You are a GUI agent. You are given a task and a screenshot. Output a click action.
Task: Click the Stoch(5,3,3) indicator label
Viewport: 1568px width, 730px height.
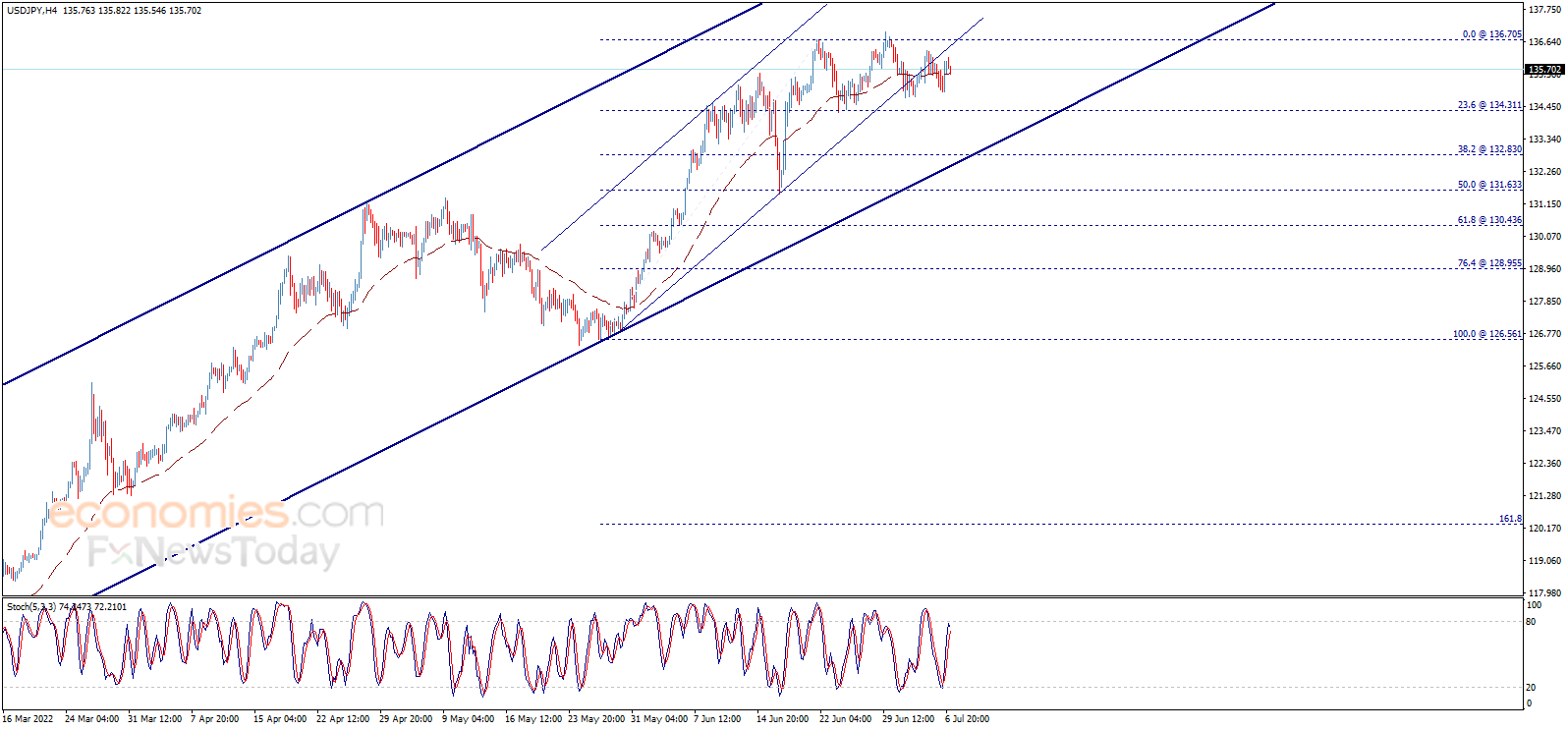click(31, 607)
